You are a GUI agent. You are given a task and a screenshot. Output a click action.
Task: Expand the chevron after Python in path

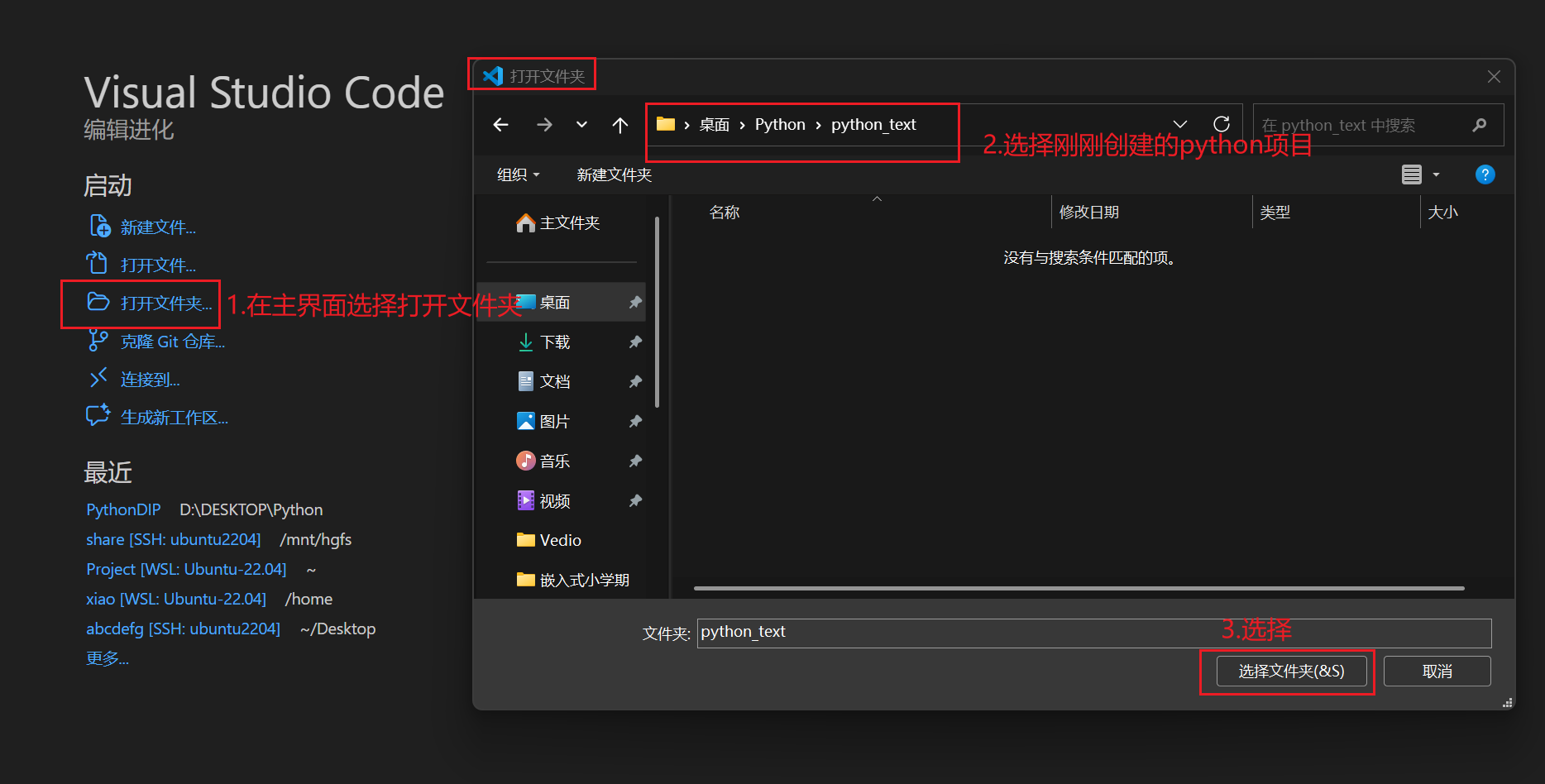(x=818, y=125)
